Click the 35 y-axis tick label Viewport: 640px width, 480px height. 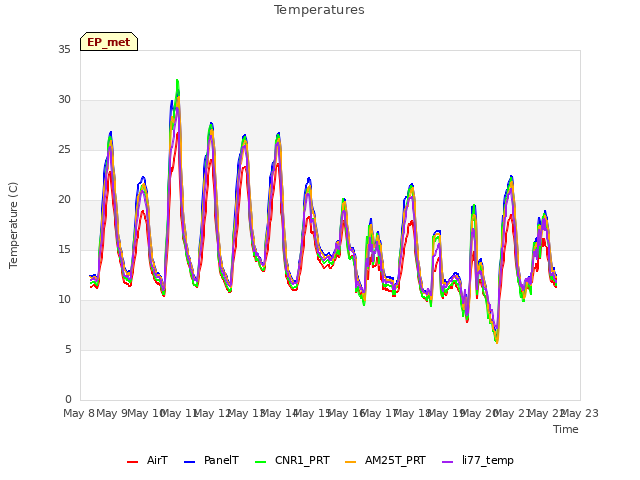click(x=64, y=49)
